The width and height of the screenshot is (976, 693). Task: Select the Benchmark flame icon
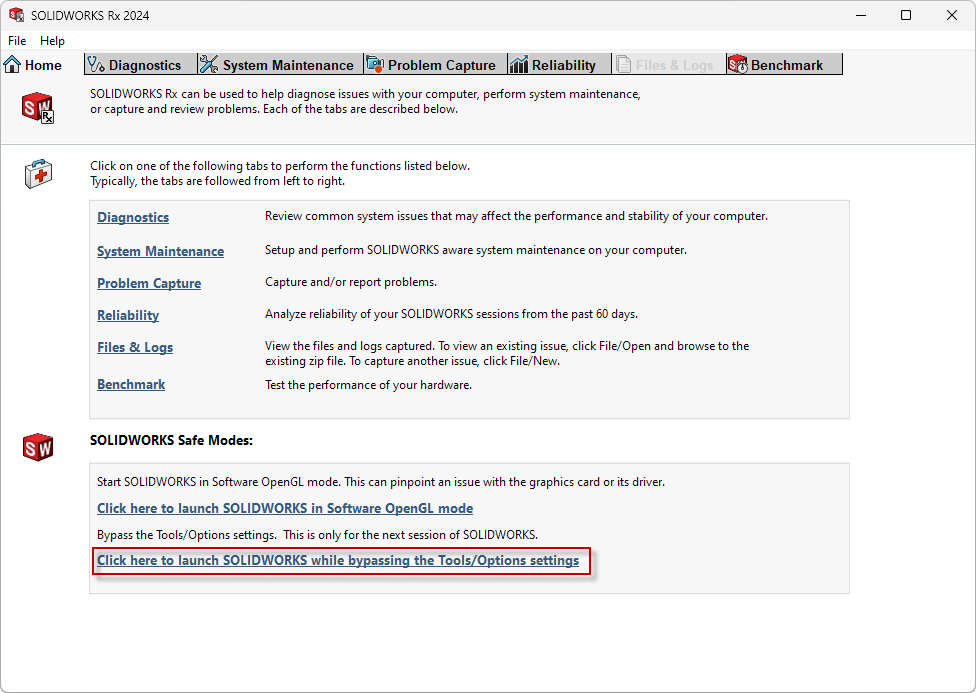pos(740,64)
